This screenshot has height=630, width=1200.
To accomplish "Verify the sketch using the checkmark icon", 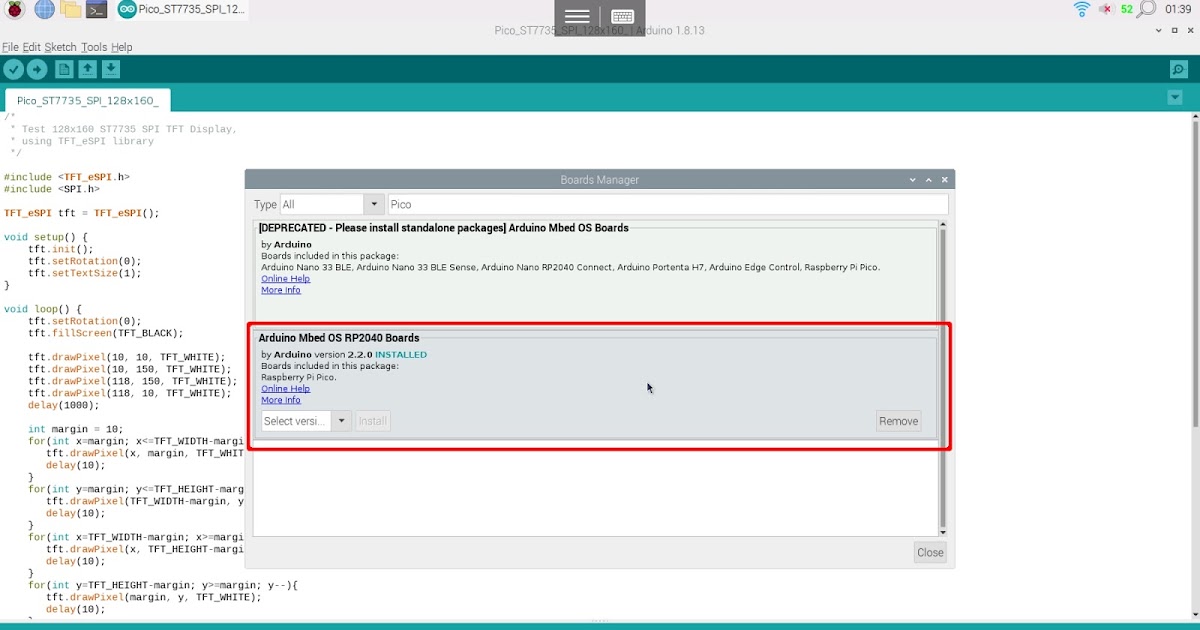I will pos(13,69).
